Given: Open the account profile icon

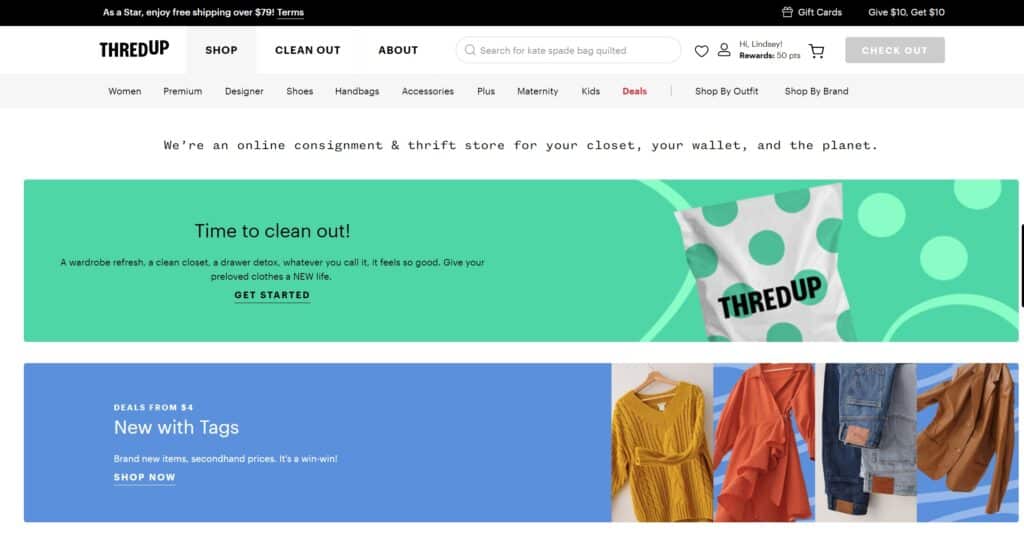Looking at the screenshot, I should [x=724, y=50].
